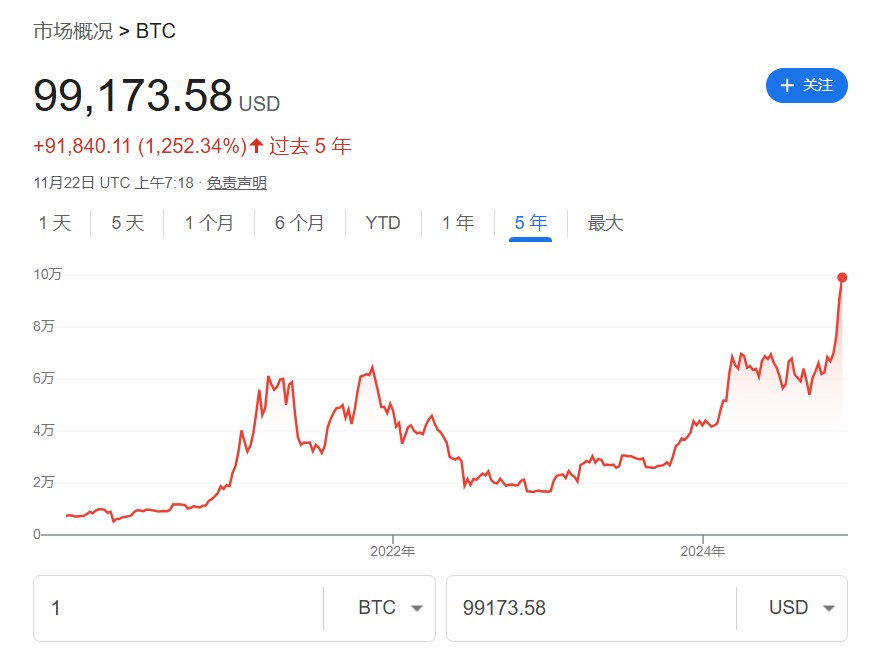Select the 5 年 range tab
The image size is (885, 658).
tap(531, 223)
